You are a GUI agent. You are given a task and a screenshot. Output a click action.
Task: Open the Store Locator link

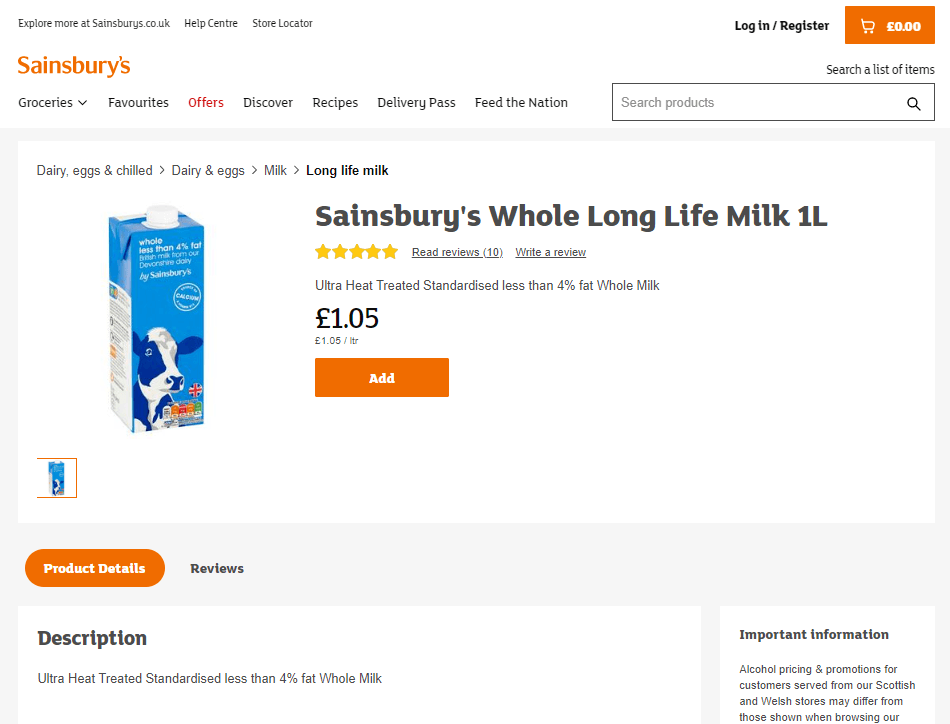pyautogui.click(x=282, y=23)
